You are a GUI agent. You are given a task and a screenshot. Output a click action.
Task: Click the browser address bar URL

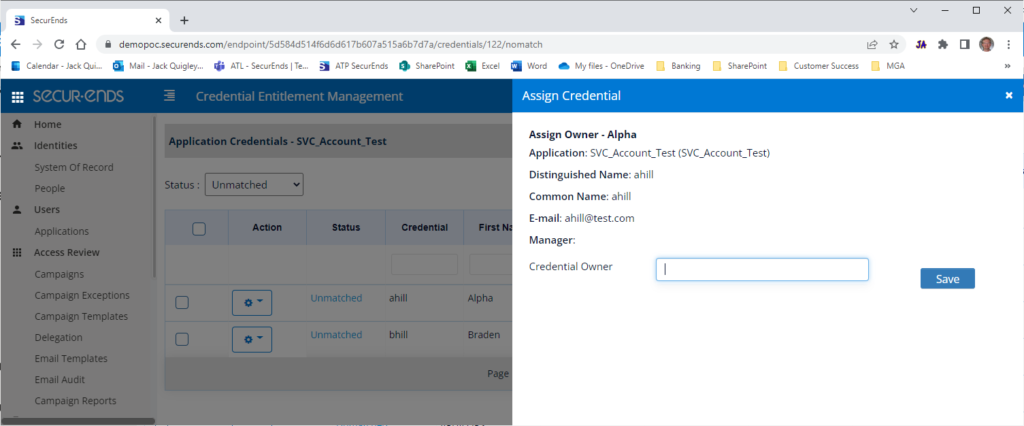click(x=330, y=44)
